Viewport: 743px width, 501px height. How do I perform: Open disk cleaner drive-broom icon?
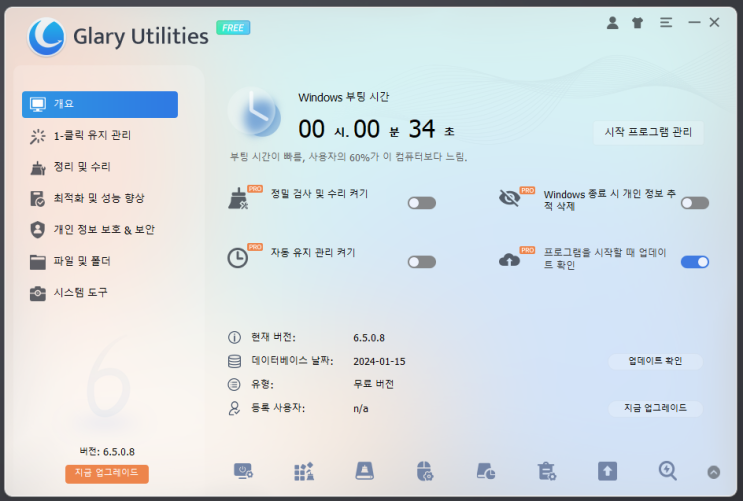364,472
